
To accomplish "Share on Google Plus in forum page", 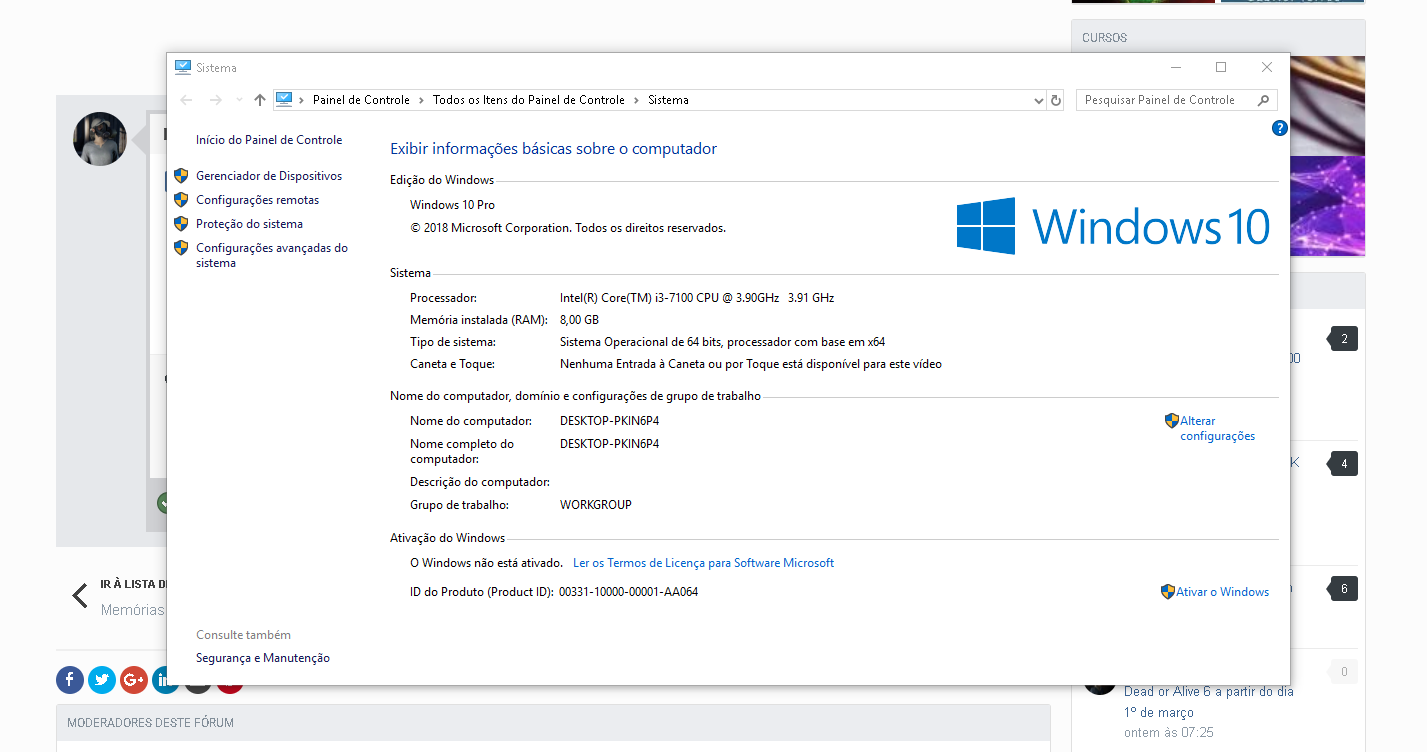I will coord(134,680).
